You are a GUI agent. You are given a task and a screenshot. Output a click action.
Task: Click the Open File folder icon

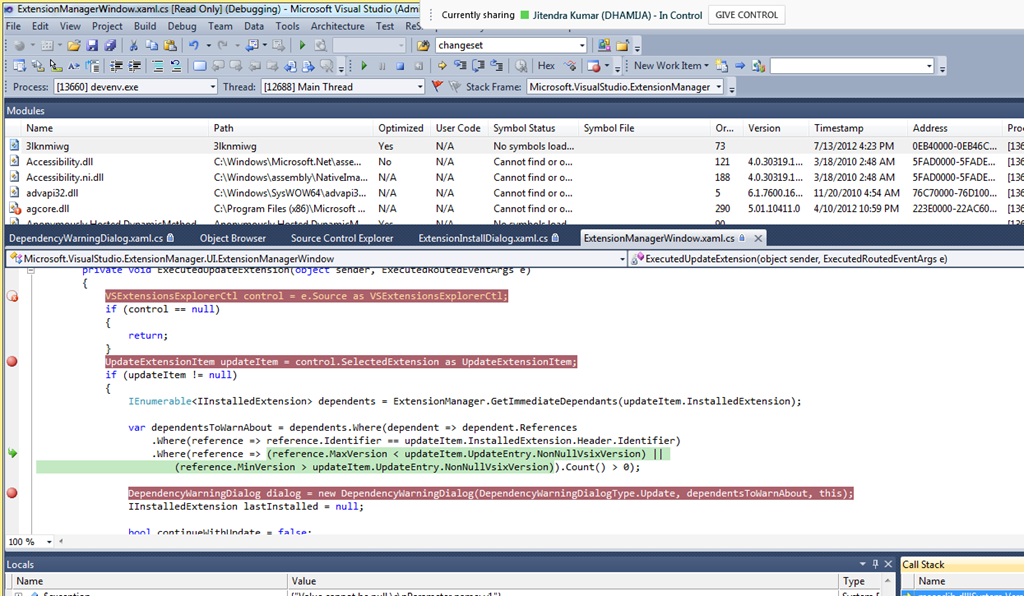74,45
